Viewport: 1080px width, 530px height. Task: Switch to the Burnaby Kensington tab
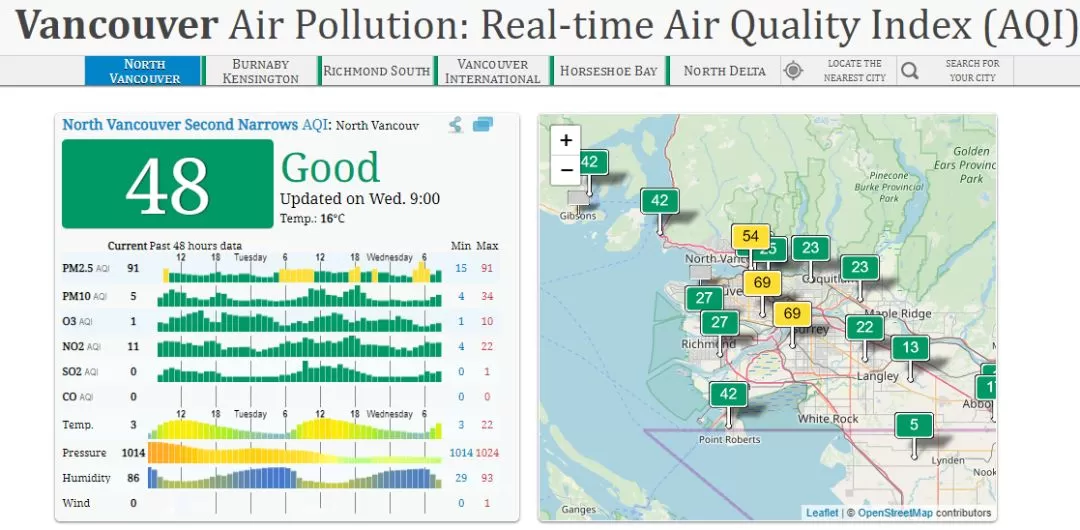click(x=260, y=71)
